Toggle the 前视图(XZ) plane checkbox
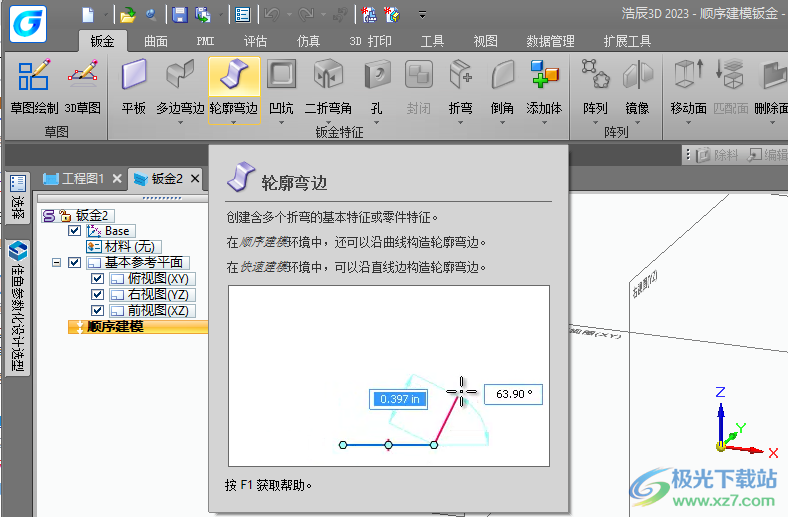Viewport: 788px width, 517px height. [97, 311]
